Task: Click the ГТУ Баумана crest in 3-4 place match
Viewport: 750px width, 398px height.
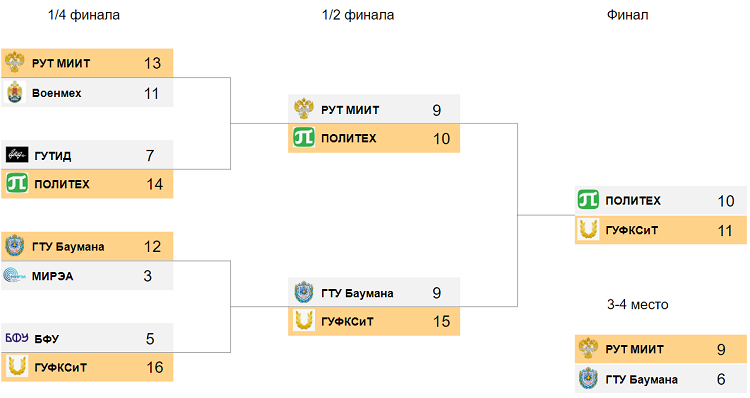Action: click(588, 378)
